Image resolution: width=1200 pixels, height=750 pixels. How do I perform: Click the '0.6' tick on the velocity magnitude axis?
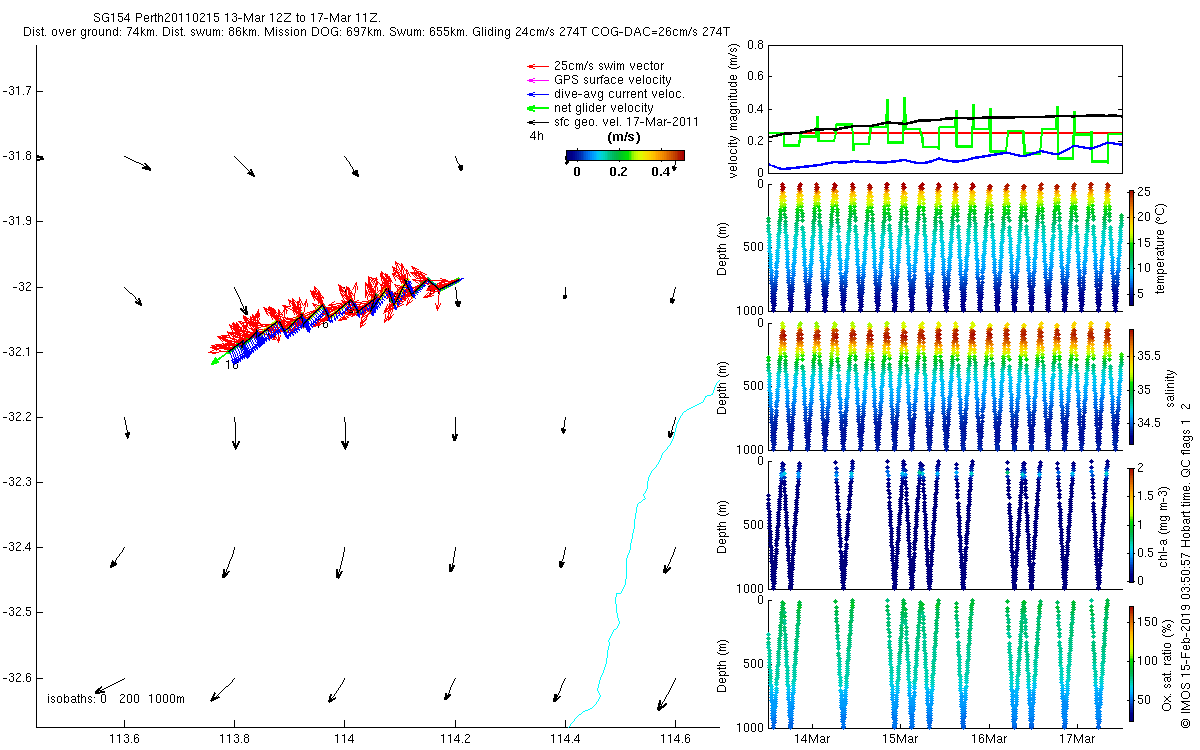755,77
